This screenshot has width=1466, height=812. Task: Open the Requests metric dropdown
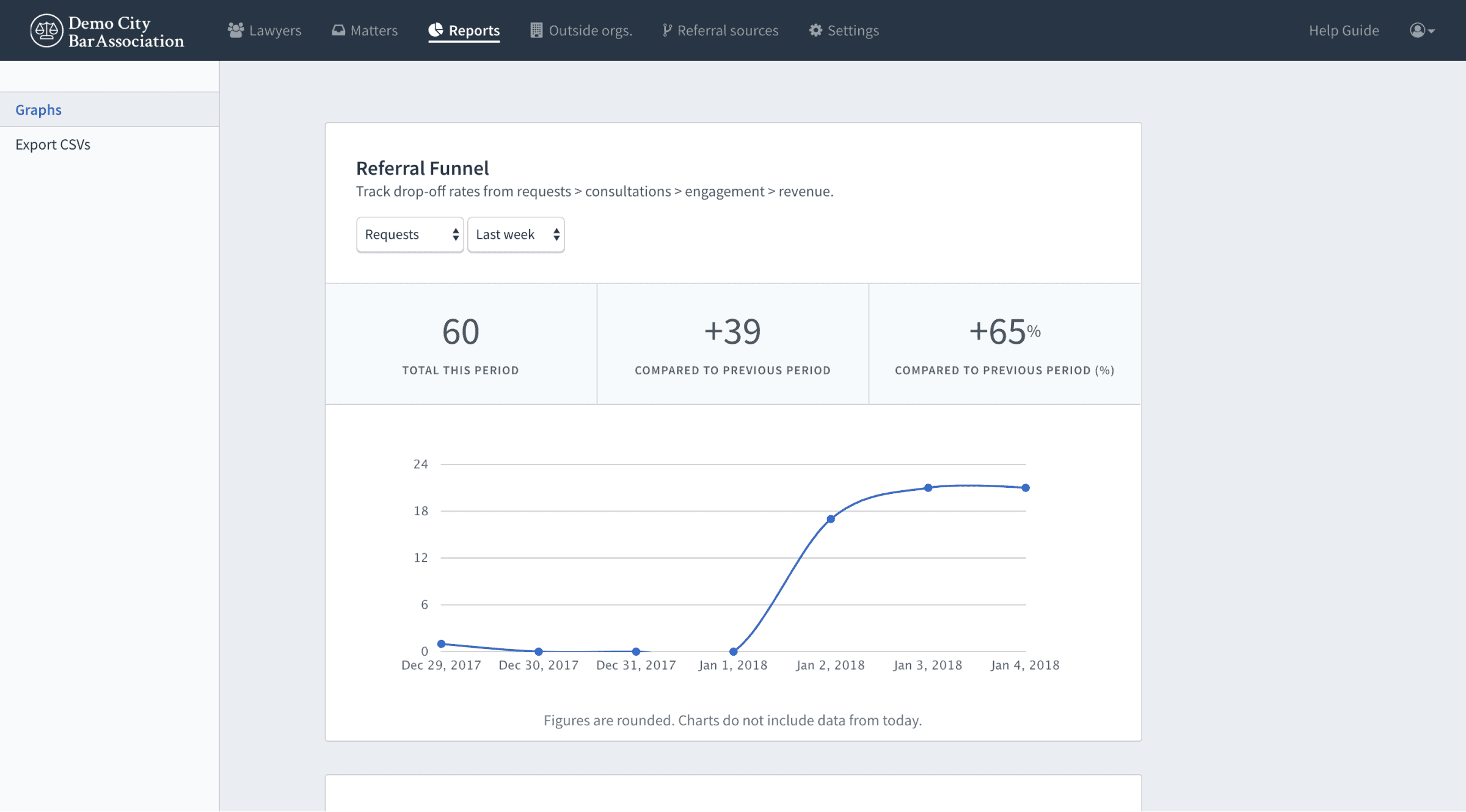point(410,234)
